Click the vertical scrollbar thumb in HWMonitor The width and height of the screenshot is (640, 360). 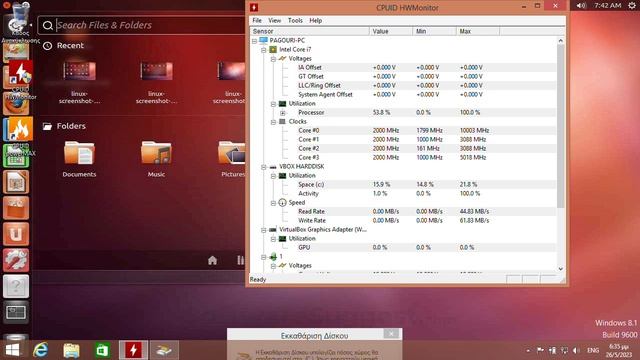560,126
